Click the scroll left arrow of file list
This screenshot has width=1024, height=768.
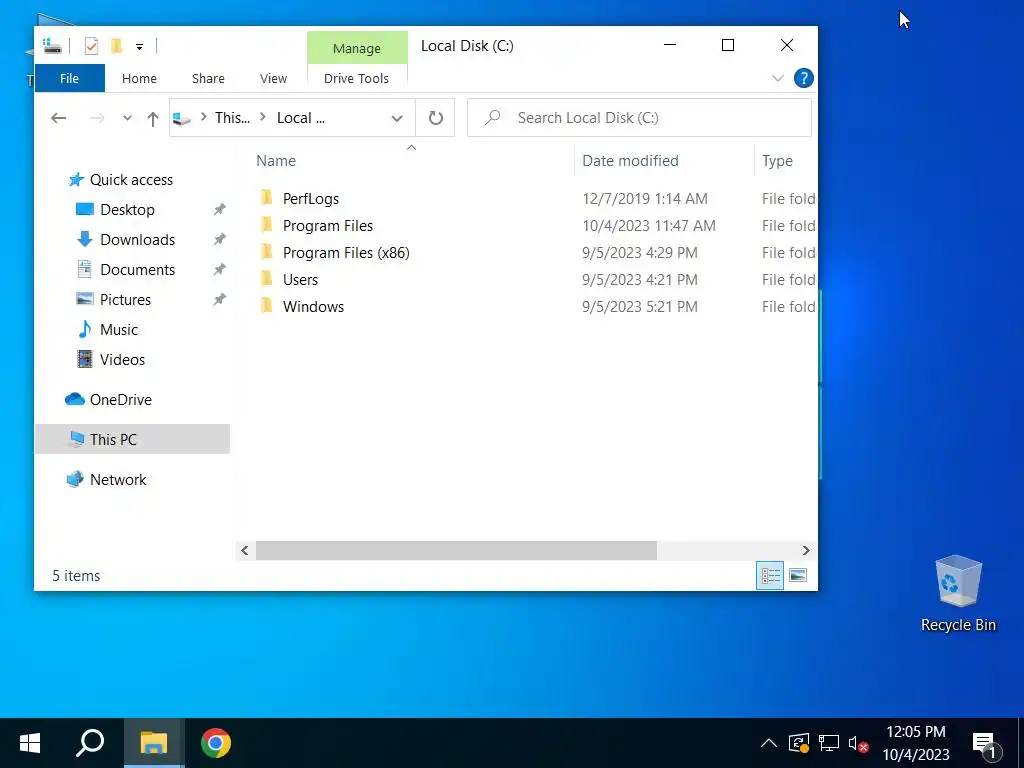coord(244,551)
